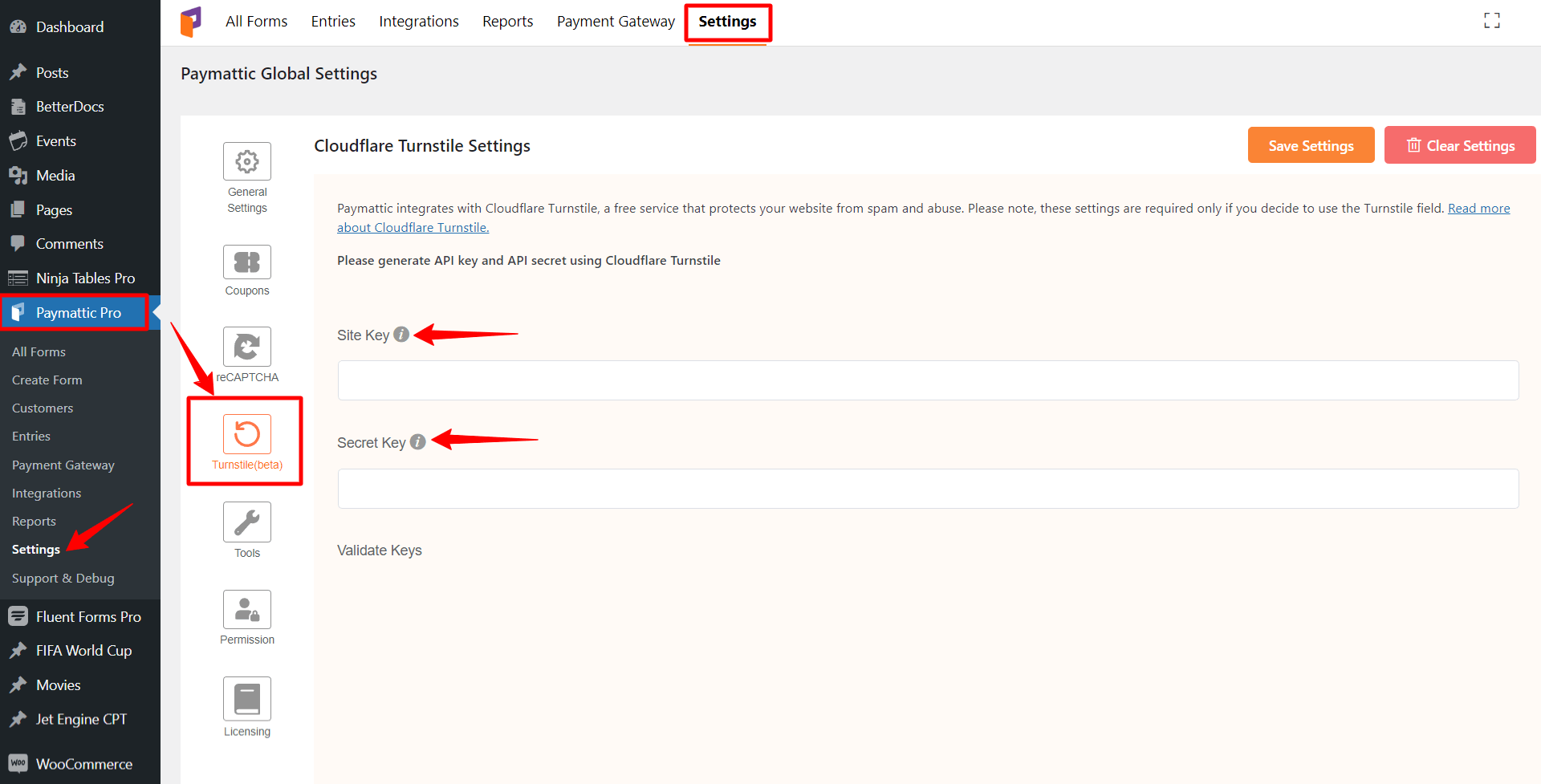Click the WooCommerce icon
The width and height of the screenshot is (1541, 784).
pos(18,763)
